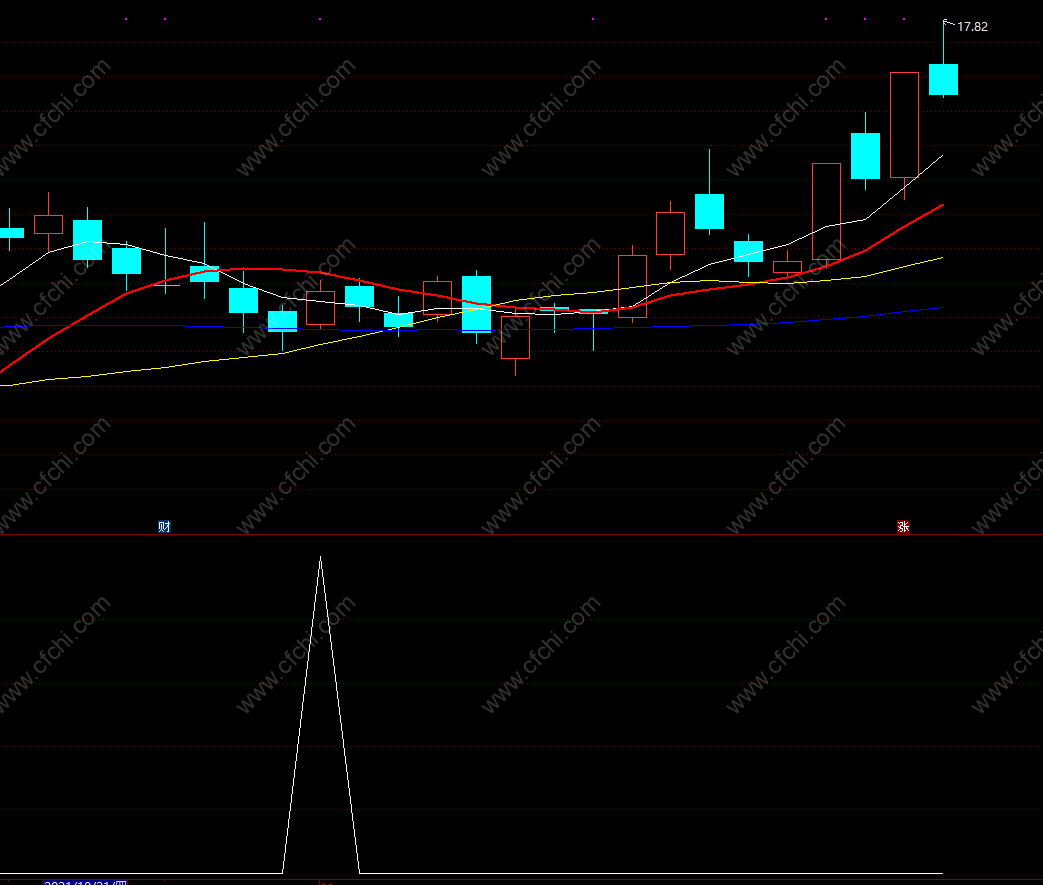Screen dimensions: 1043x885
Task: Click the 17.82 high price label
Action: pyautogui.click(x=972, y=27)
